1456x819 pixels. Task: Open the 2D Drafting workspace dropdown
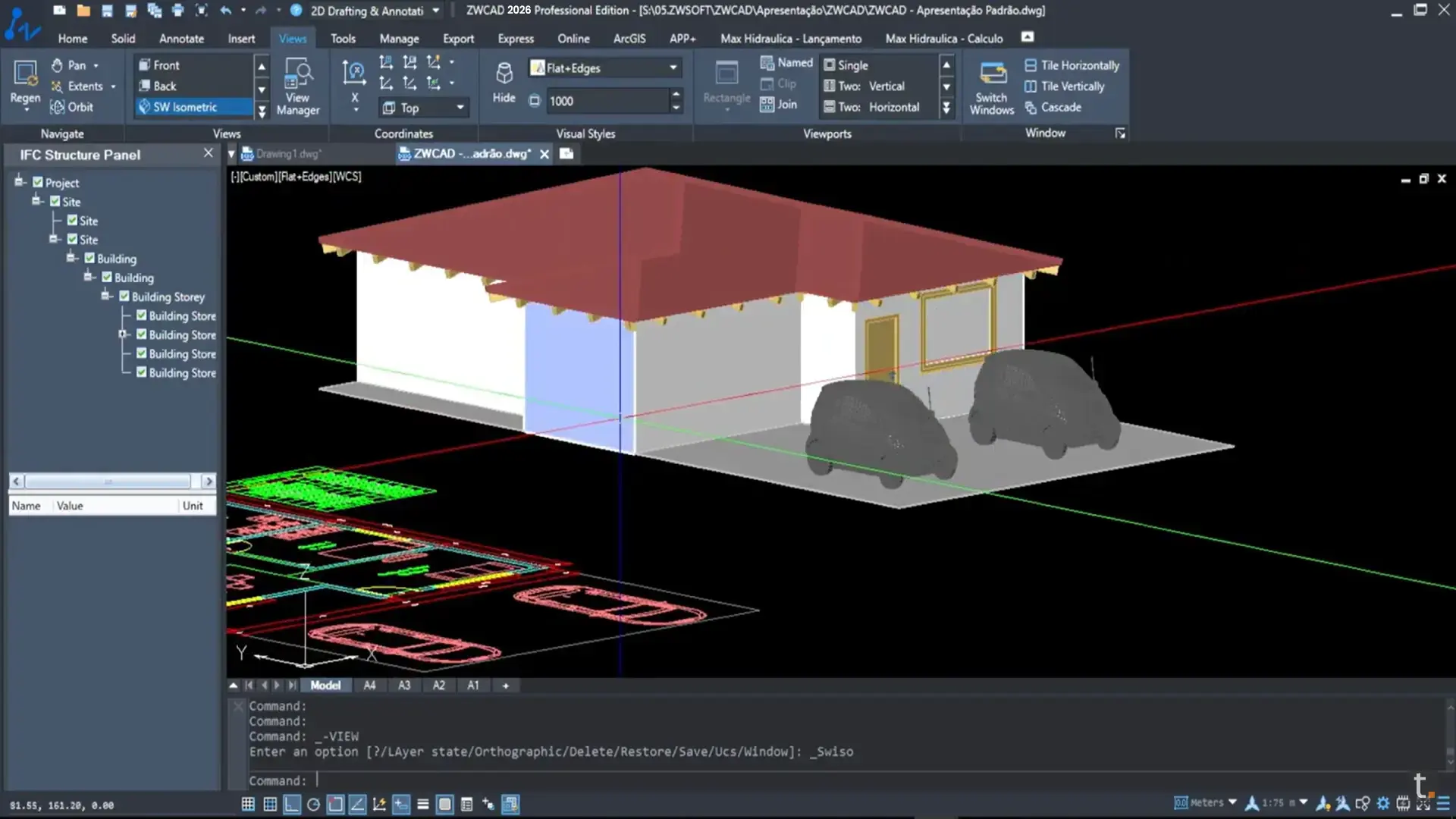coord(435,11)
